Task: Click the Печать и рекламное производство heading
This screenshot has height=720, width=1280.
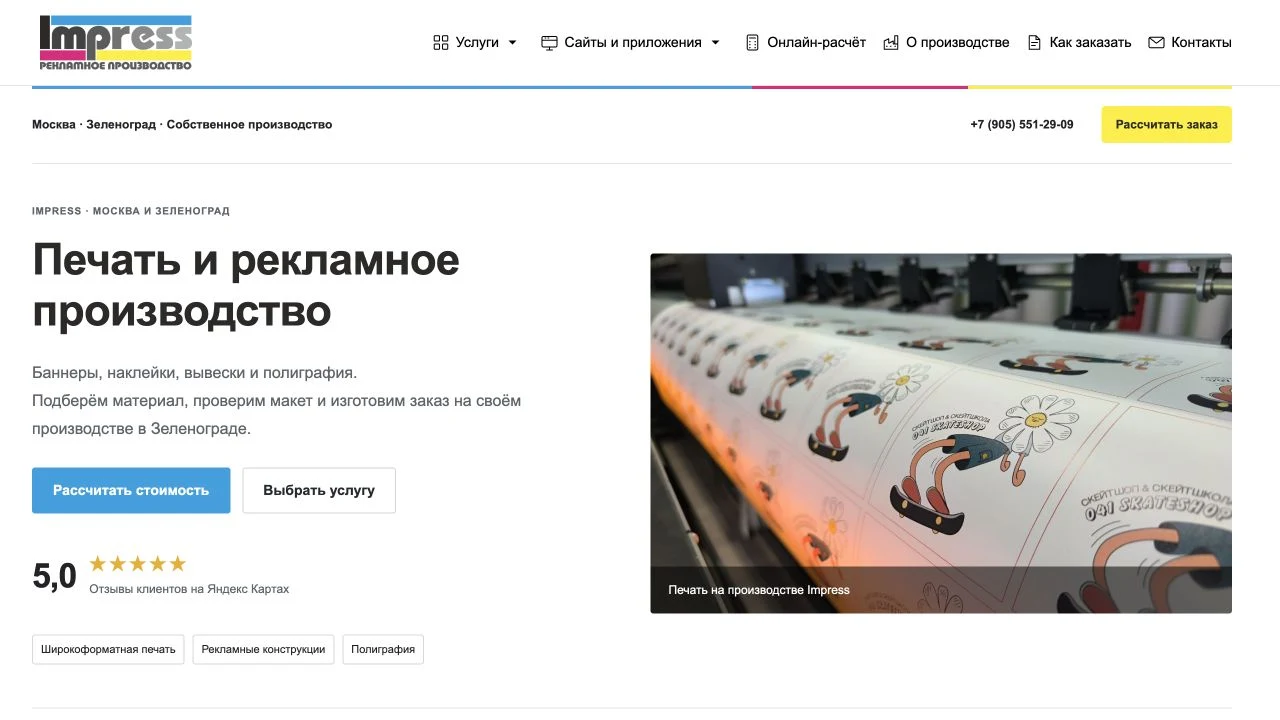Action: tap(246, 286)
